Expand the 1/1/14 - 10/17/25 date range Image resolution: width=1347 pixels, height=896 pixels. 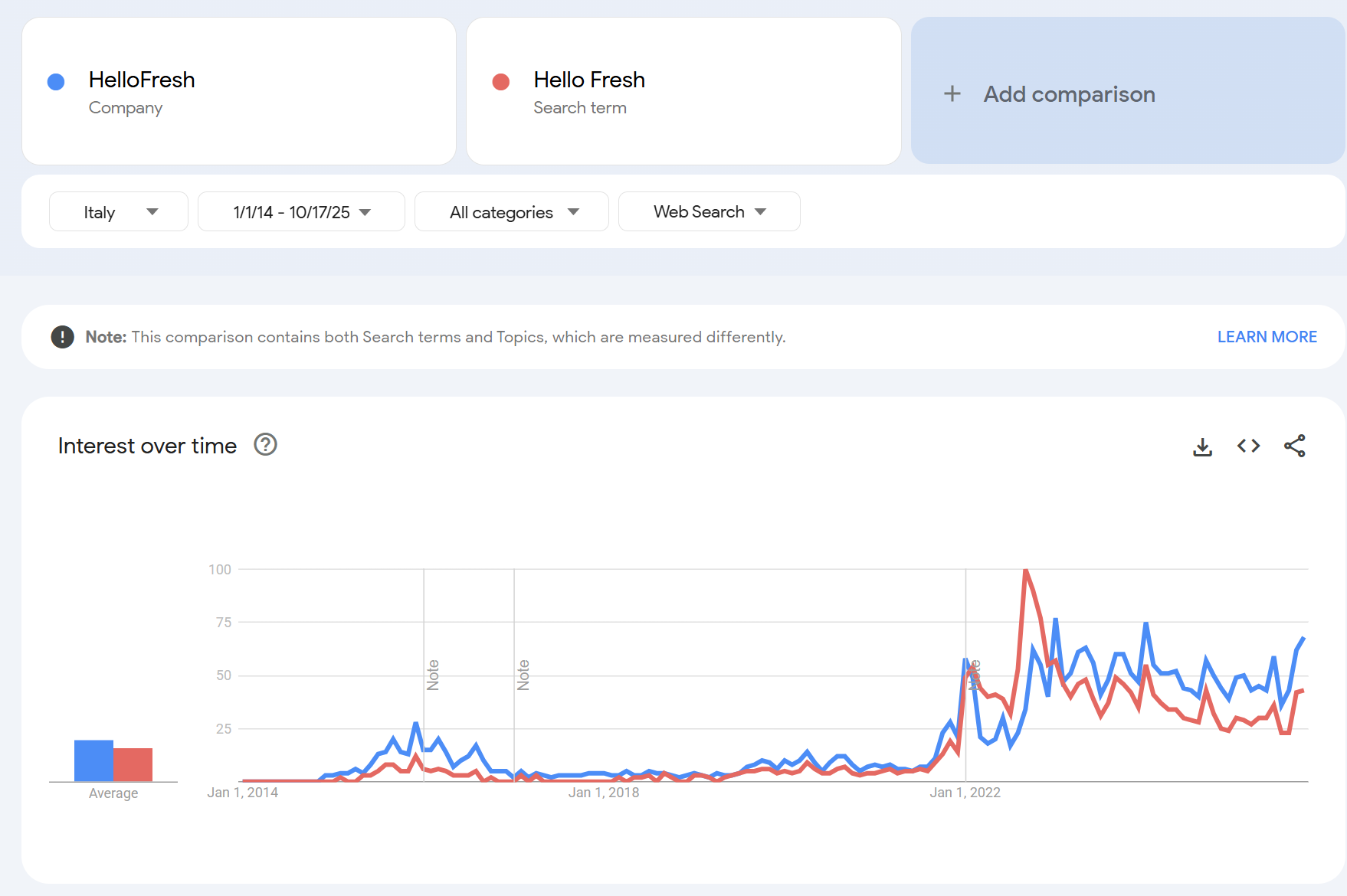click(301, 212)
